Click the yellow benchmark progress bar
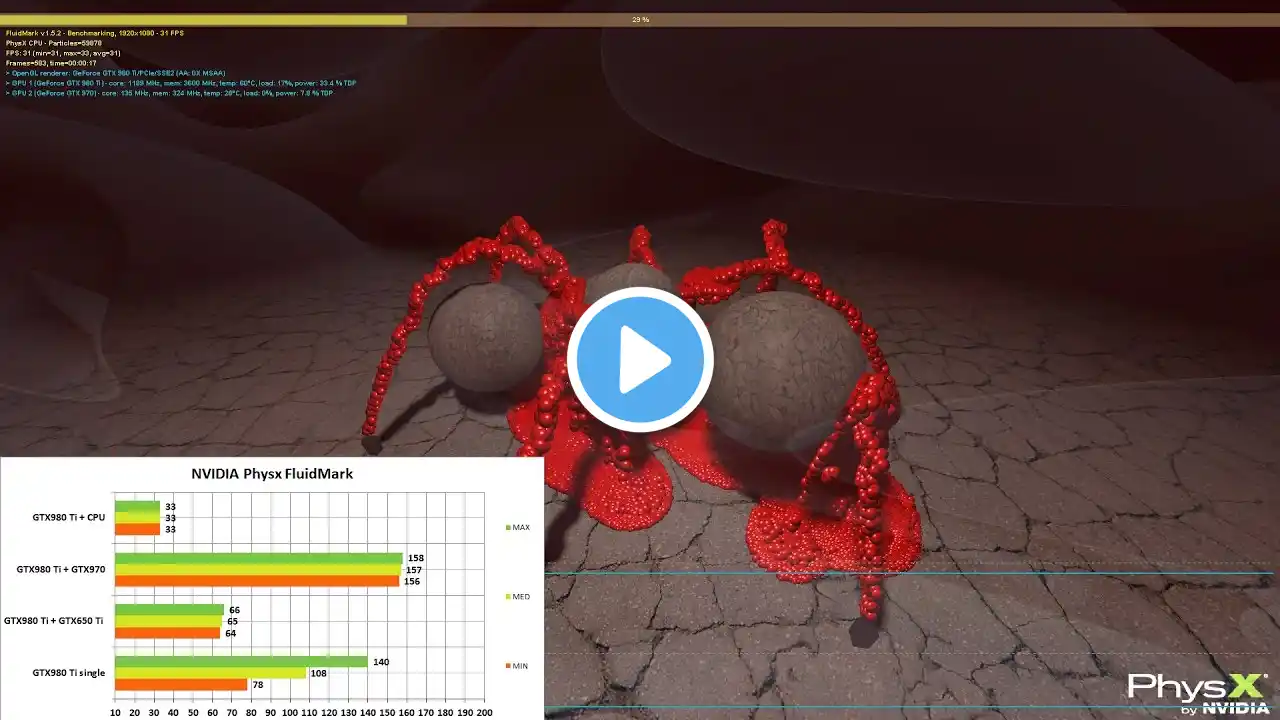 pos(204,19)
